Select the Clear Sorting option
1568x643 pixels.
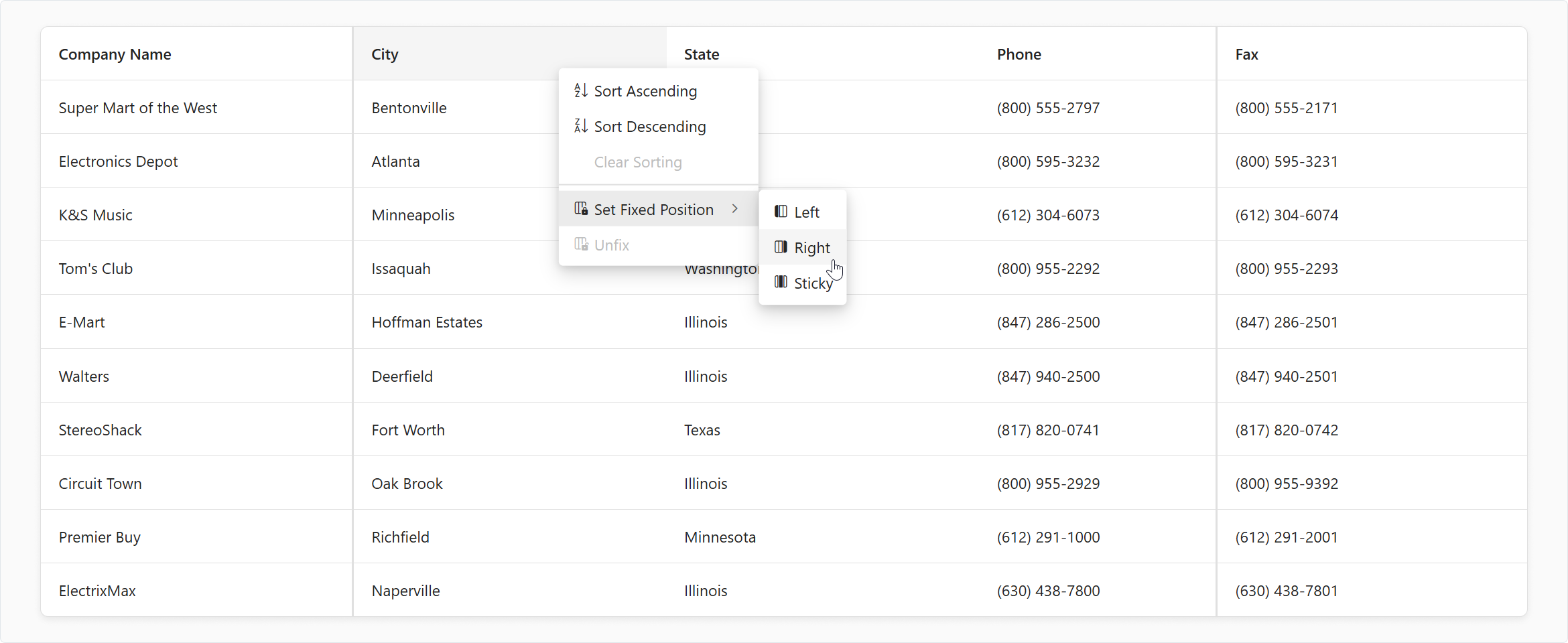tap(637, 161)
